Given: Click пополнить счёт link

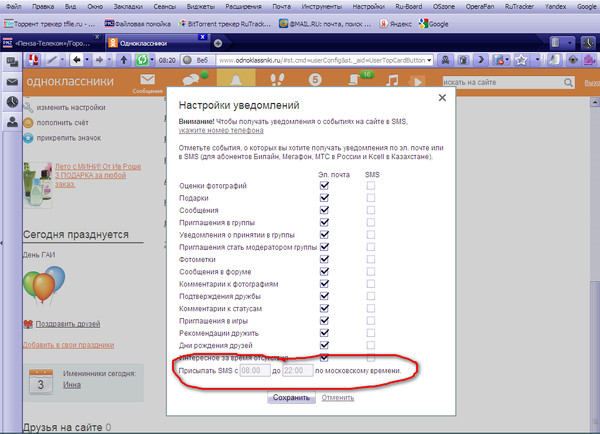Looking at the screenshot, I should pyautogui.click(x=62, y=123).
